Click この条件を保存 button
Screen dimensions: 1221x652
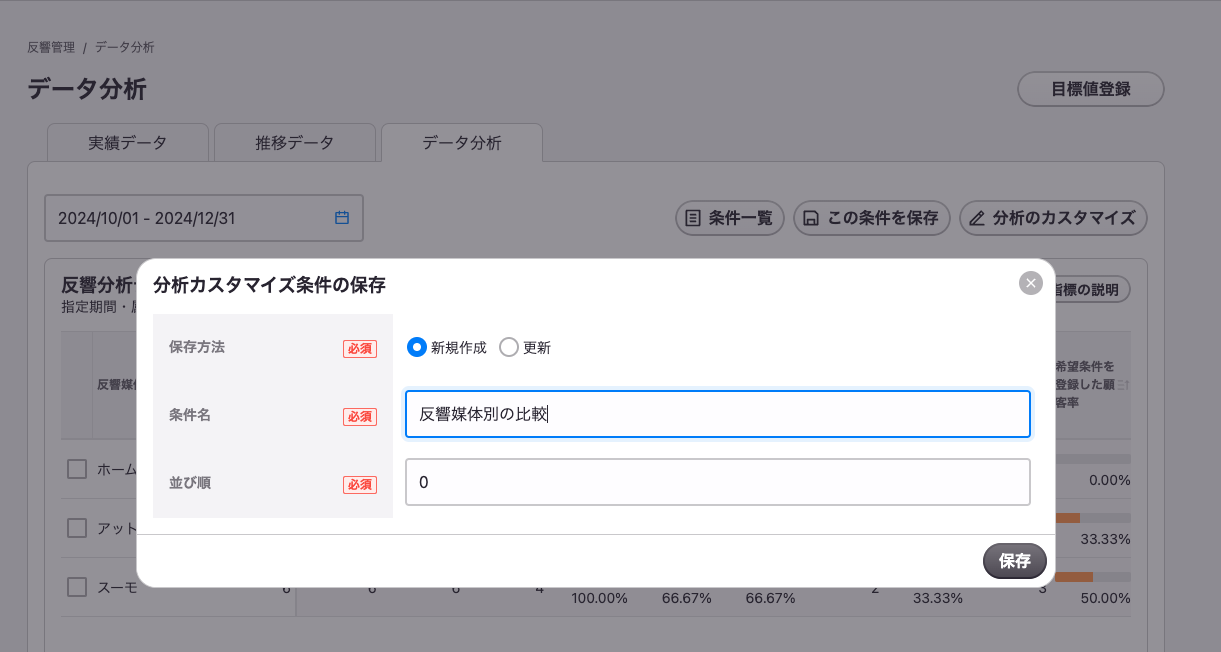click(871, 217)
